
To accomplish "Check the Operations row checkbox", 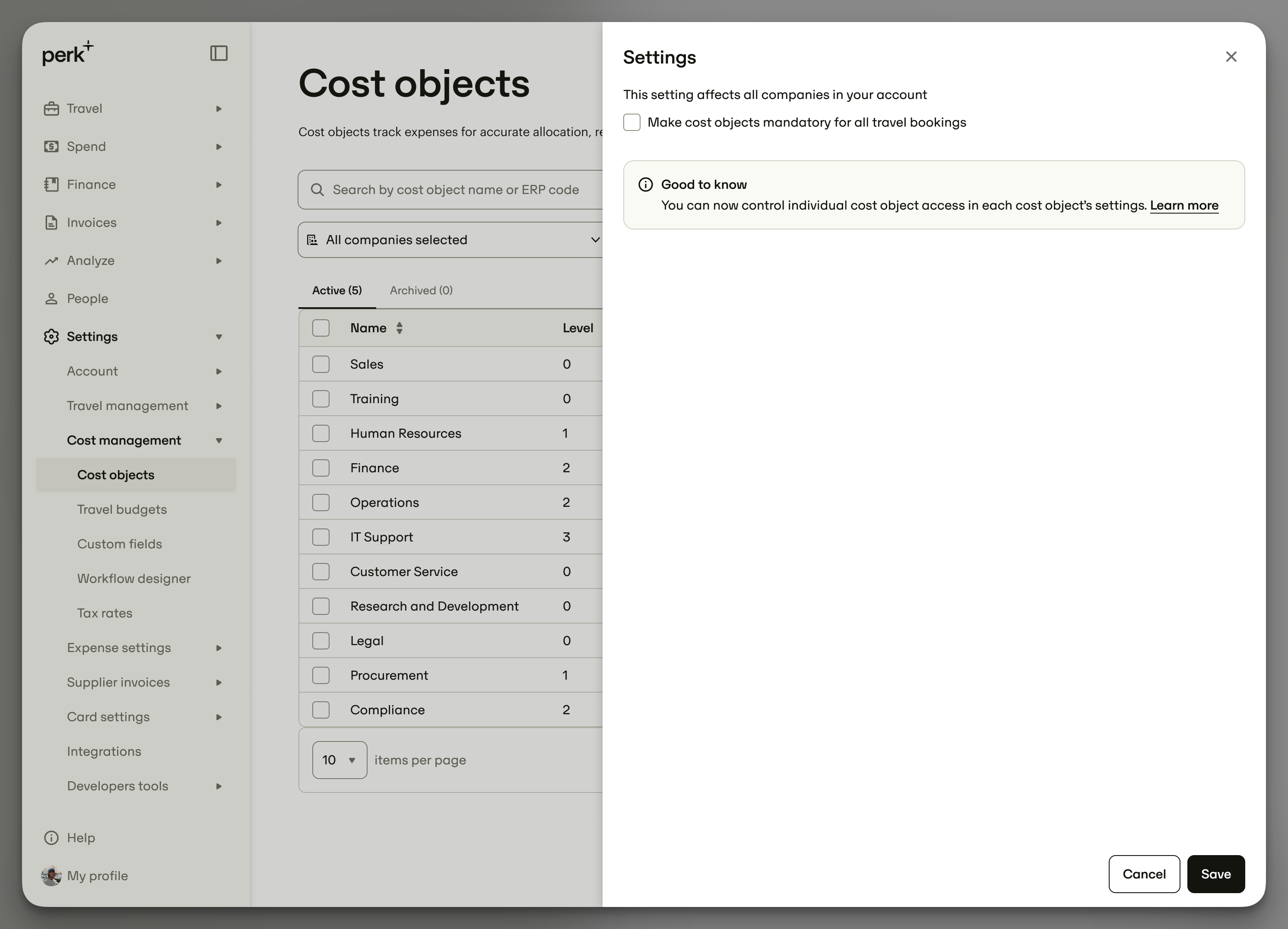I will click(321, 502).
